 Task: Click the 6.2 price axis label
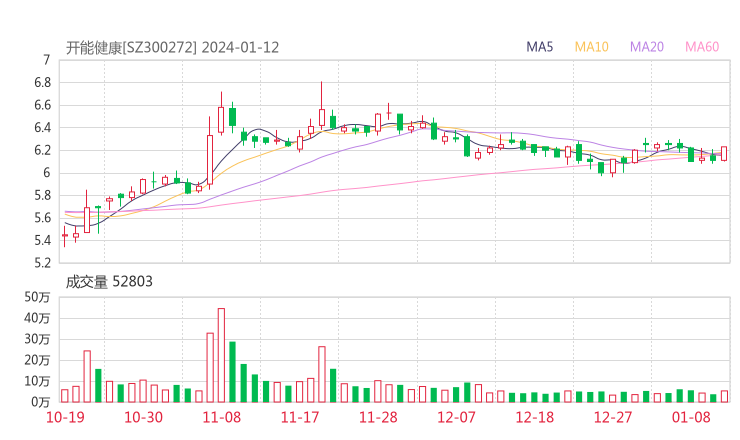42,150
